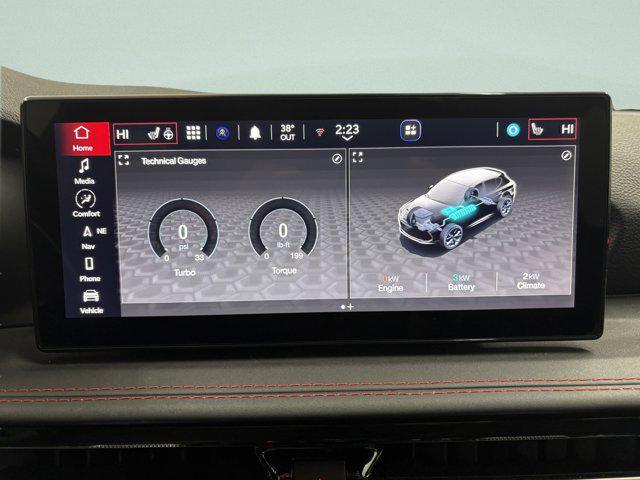Tap the Torque gauge
The image size is (640, 480).
pos(283,236)
